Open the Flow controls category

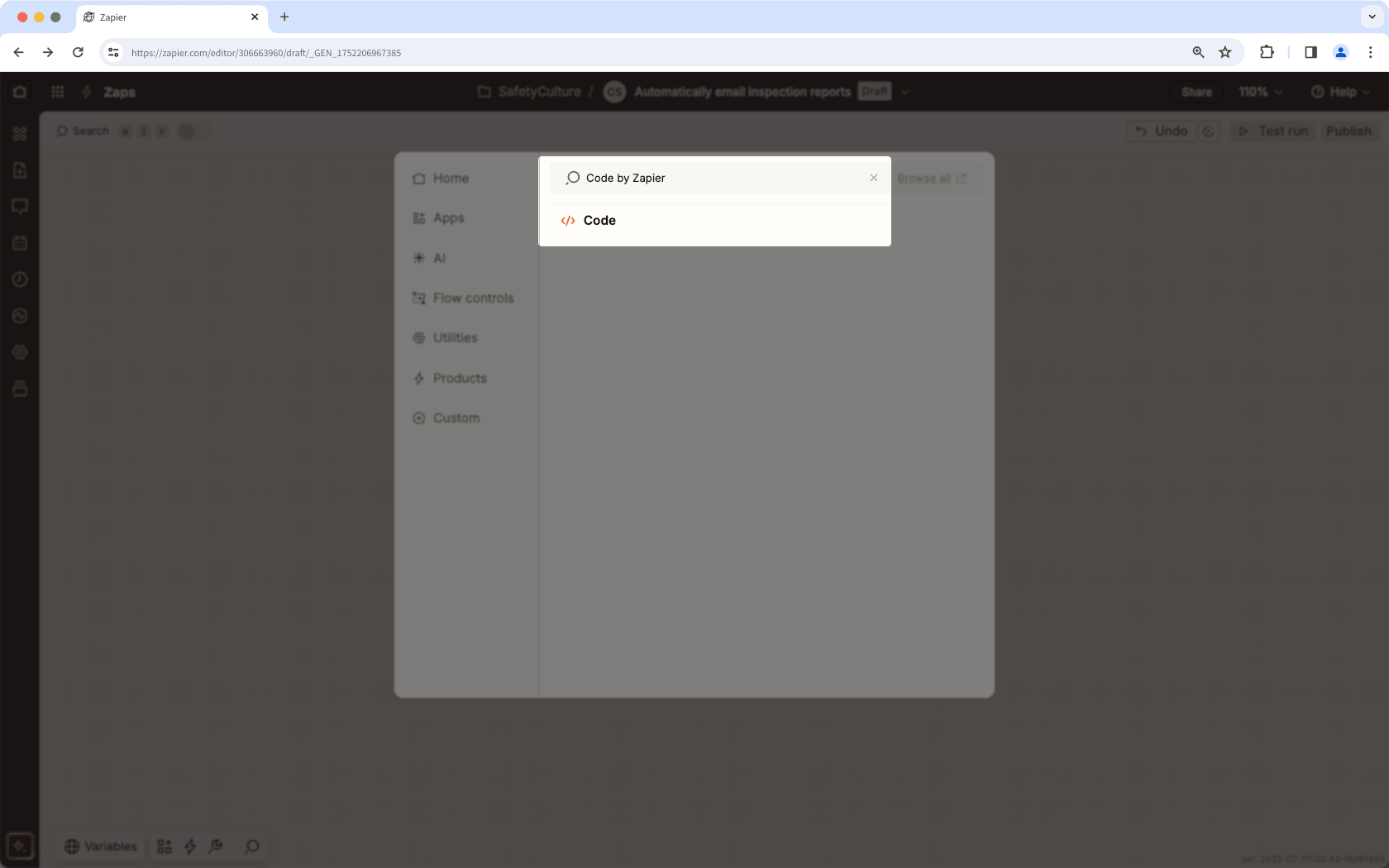(x=463, y=298)
